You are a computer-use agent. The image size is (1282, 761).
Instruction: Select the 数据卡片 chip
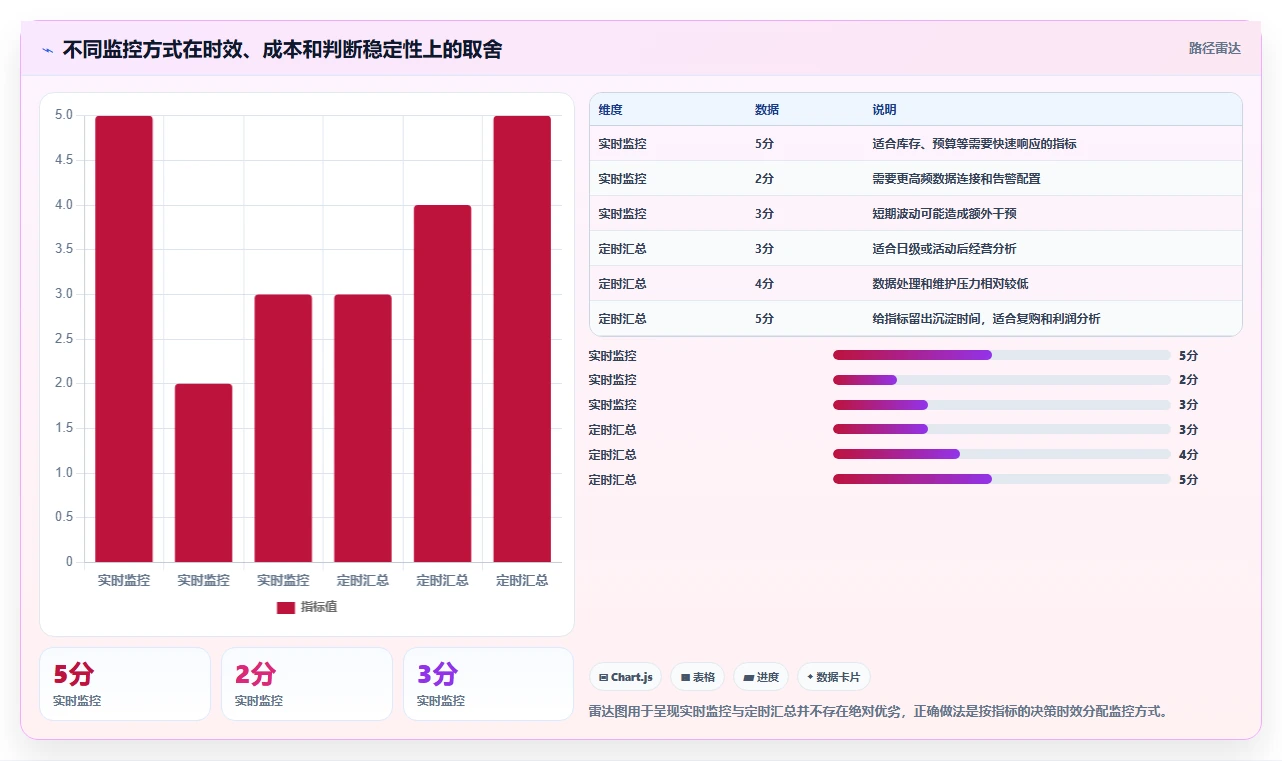(834, 677)
